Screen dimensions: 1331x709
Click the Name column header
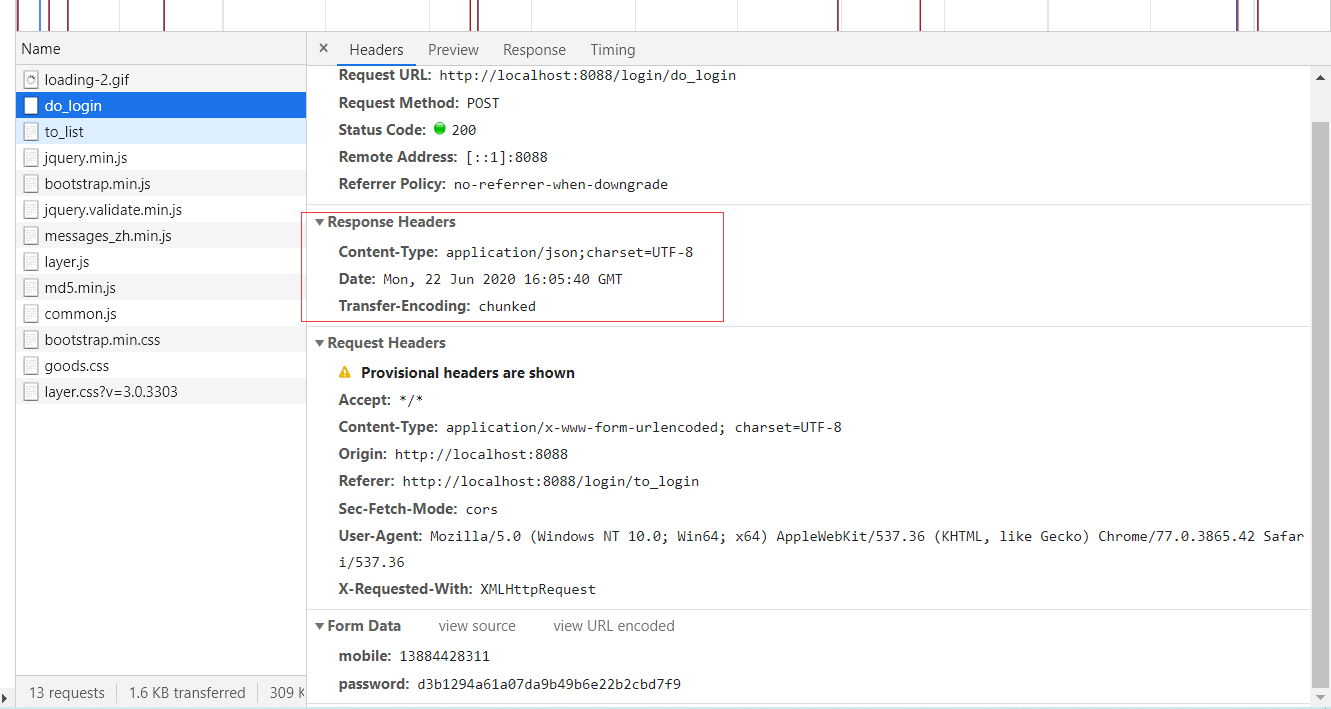(41, 49)
